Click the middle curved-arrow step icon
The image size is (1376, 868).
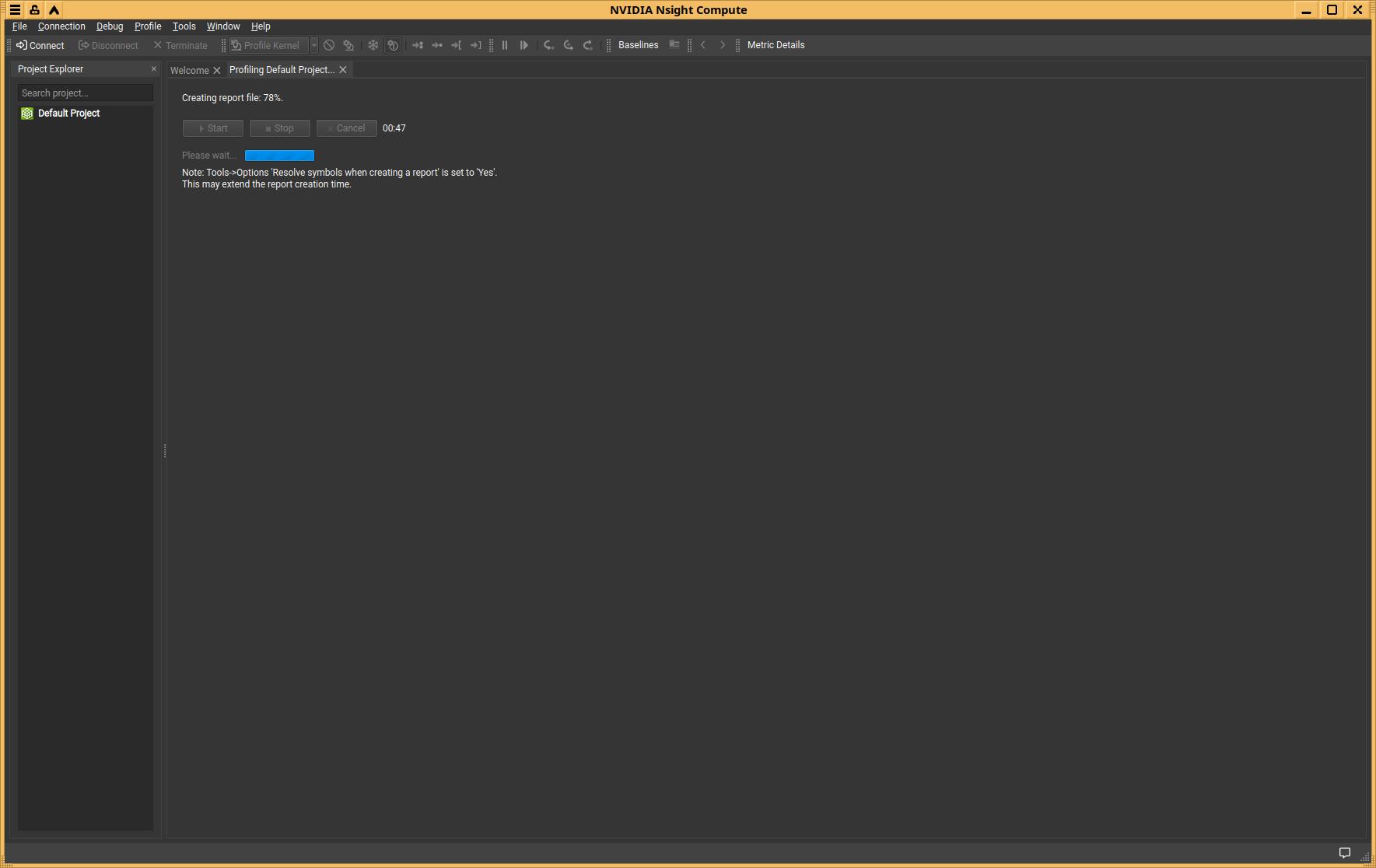click(x=569, y=45)
